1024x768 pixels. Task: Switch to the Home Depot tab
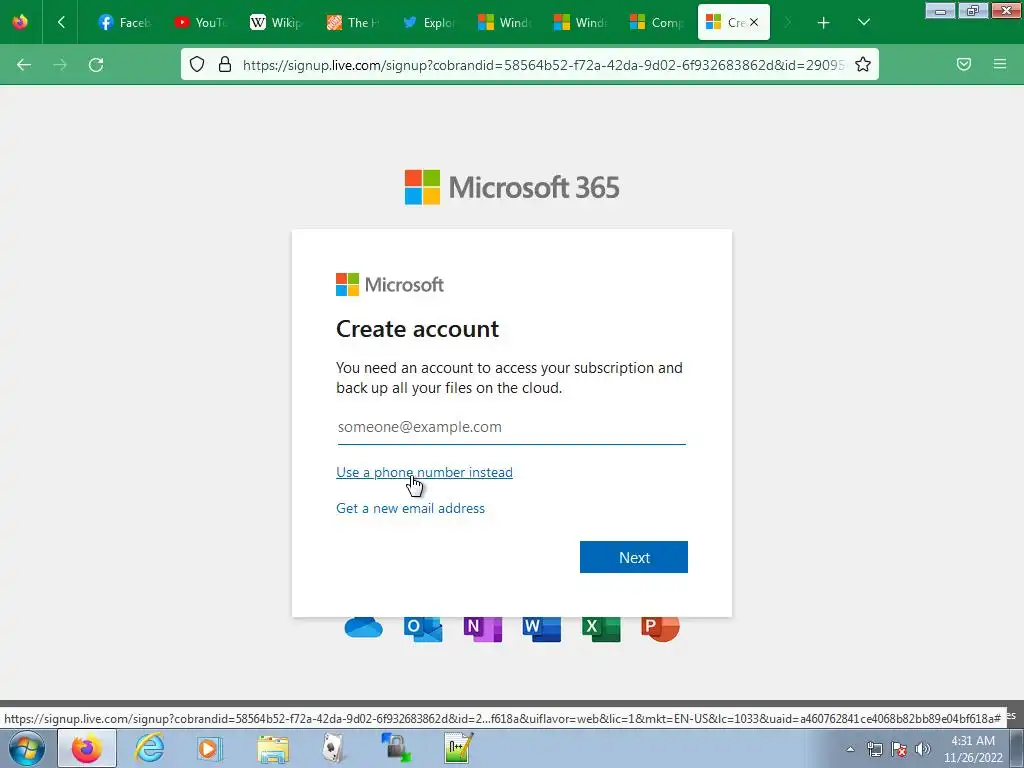pyautogui.click(x=352, y=22)
